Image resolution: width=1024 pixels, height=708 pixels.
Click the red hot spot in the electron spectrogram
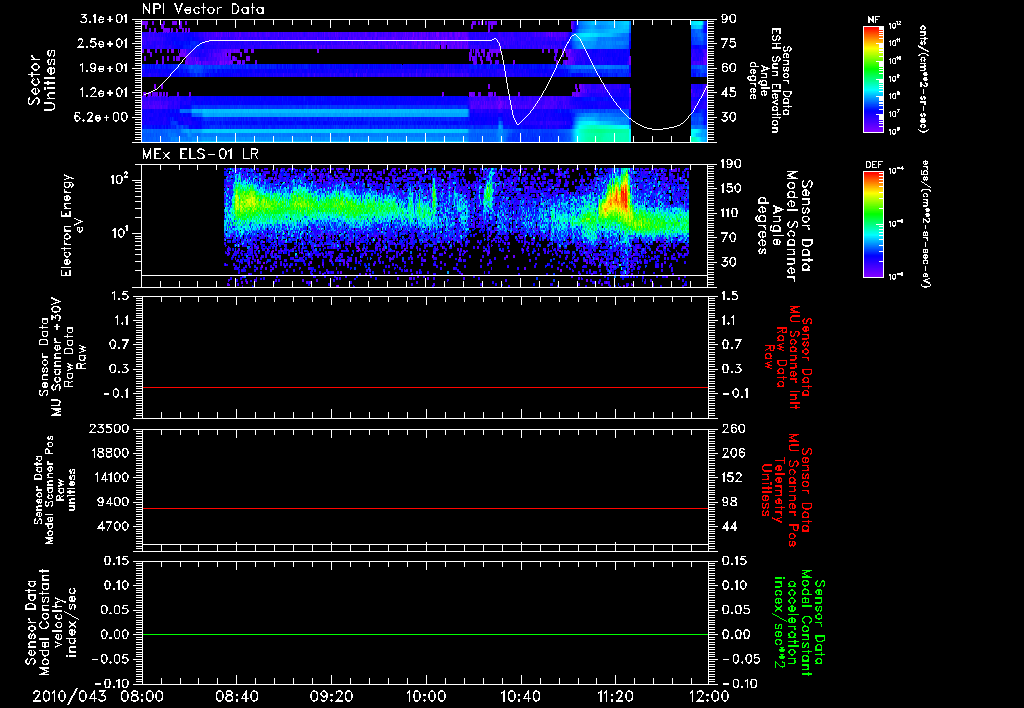point(622,195)
